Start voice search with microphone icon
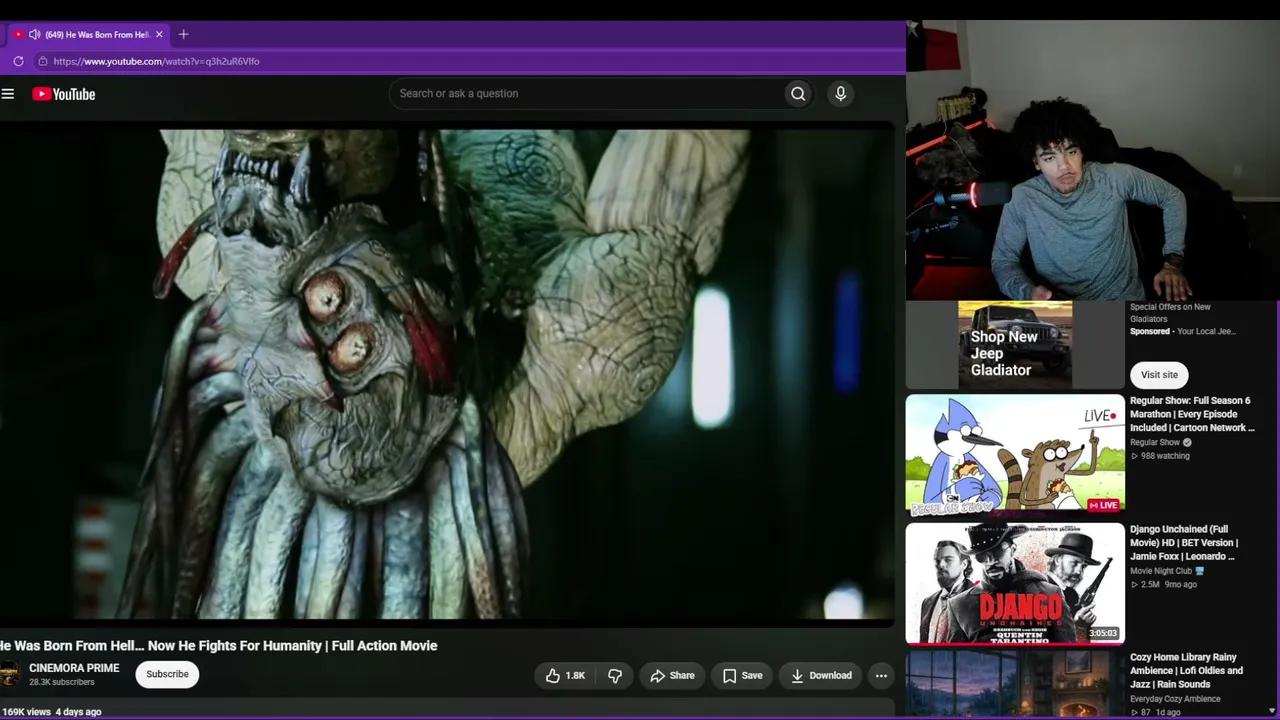This screenshot has height=720, width=1280. (840, 94)
